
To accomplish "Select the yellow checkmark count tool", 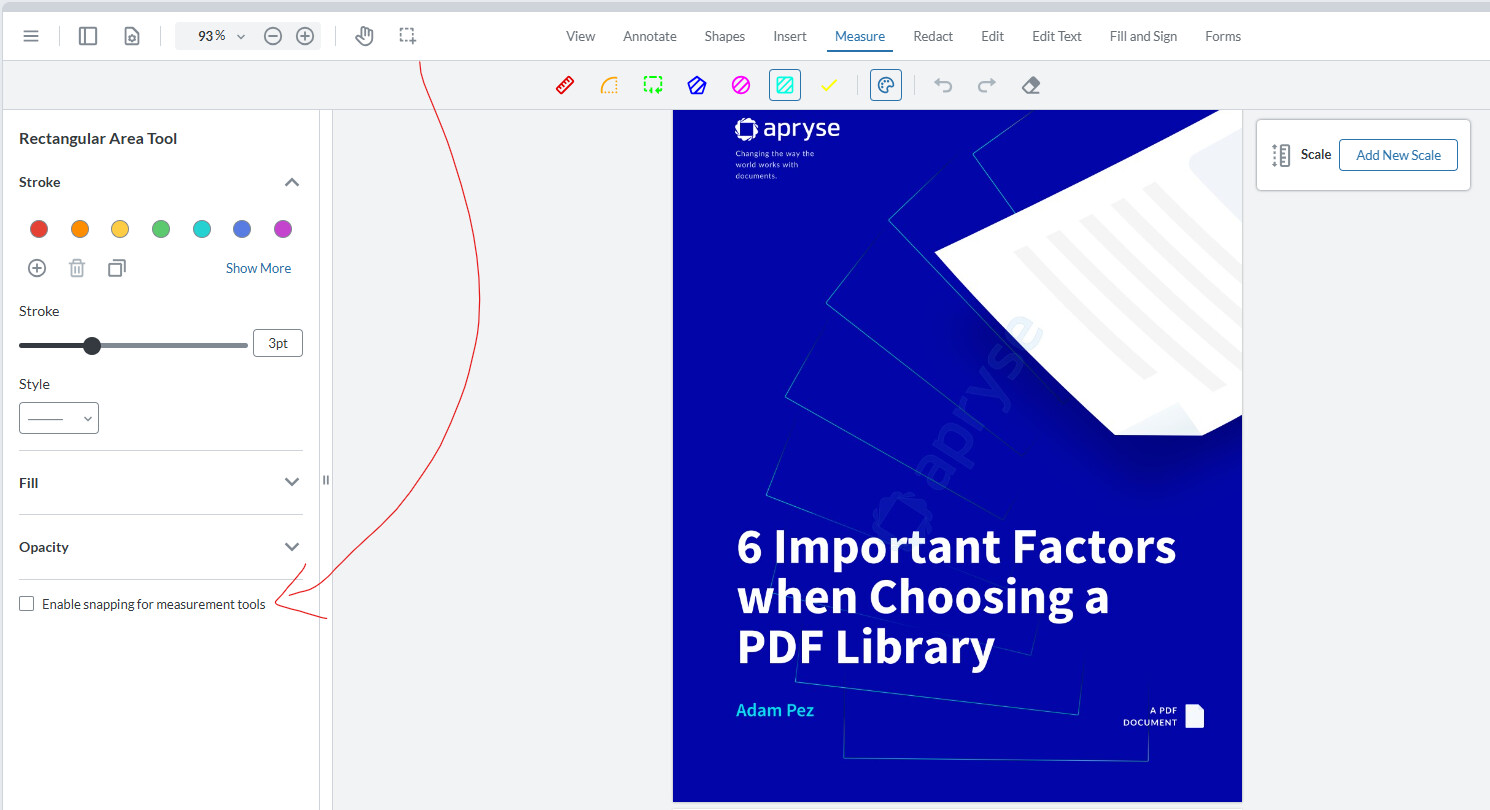I will (x=829, y=85).
